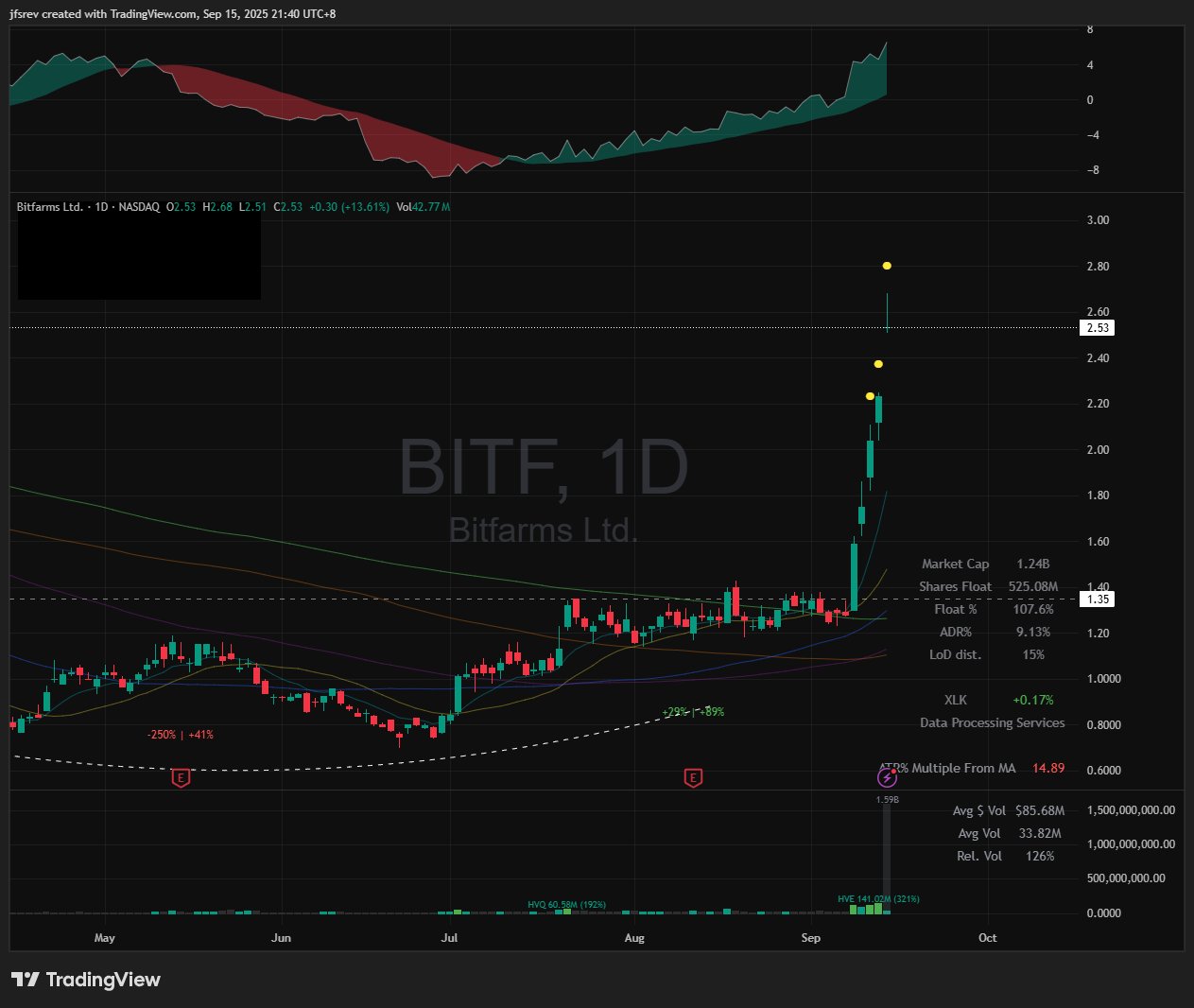Click the 3.00 price axis label
Viewport: 1194px width, 1008px height.
[x=1098, y=220]
